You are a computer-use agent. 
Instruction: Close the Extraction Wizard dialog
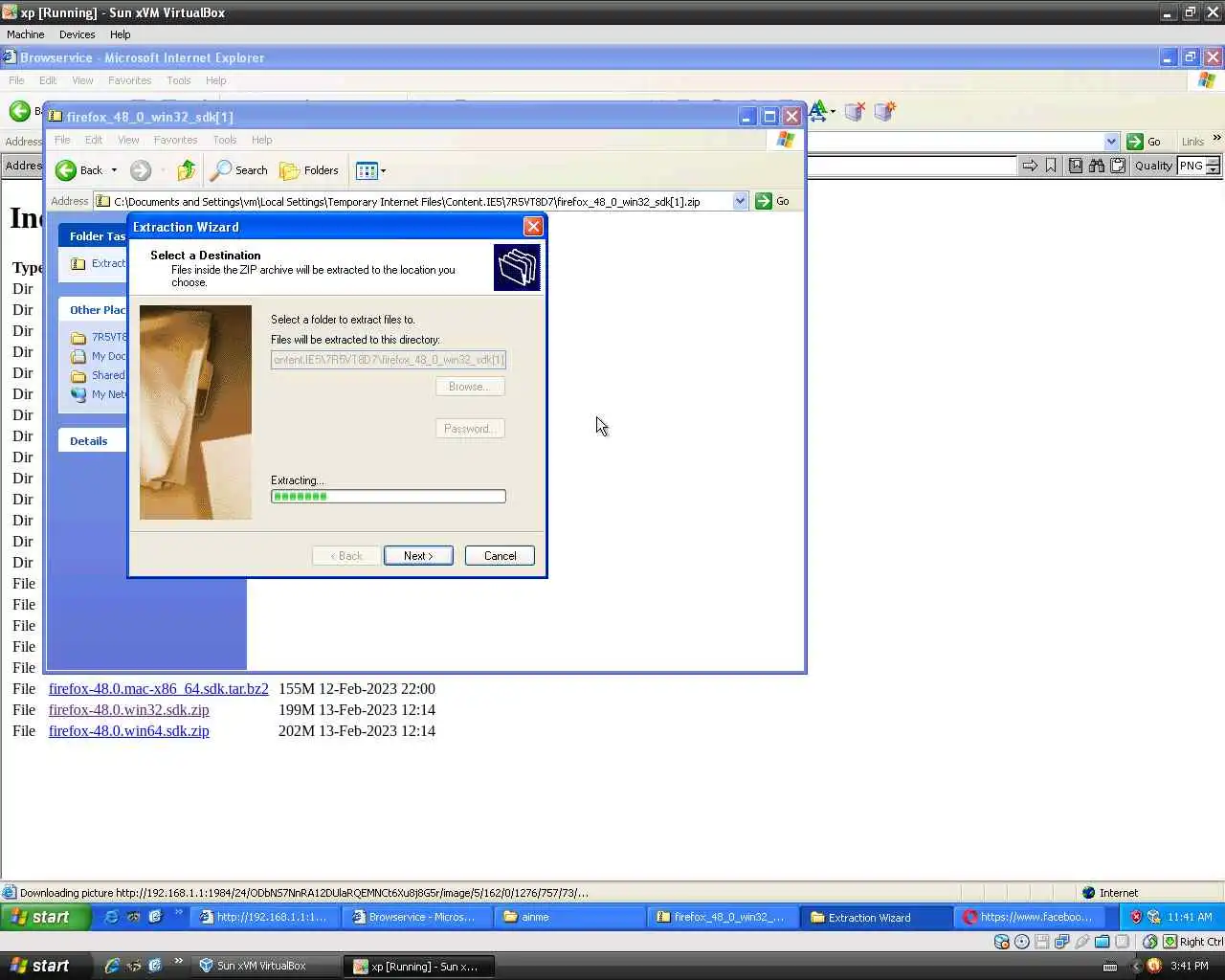(x=533, y=227)
